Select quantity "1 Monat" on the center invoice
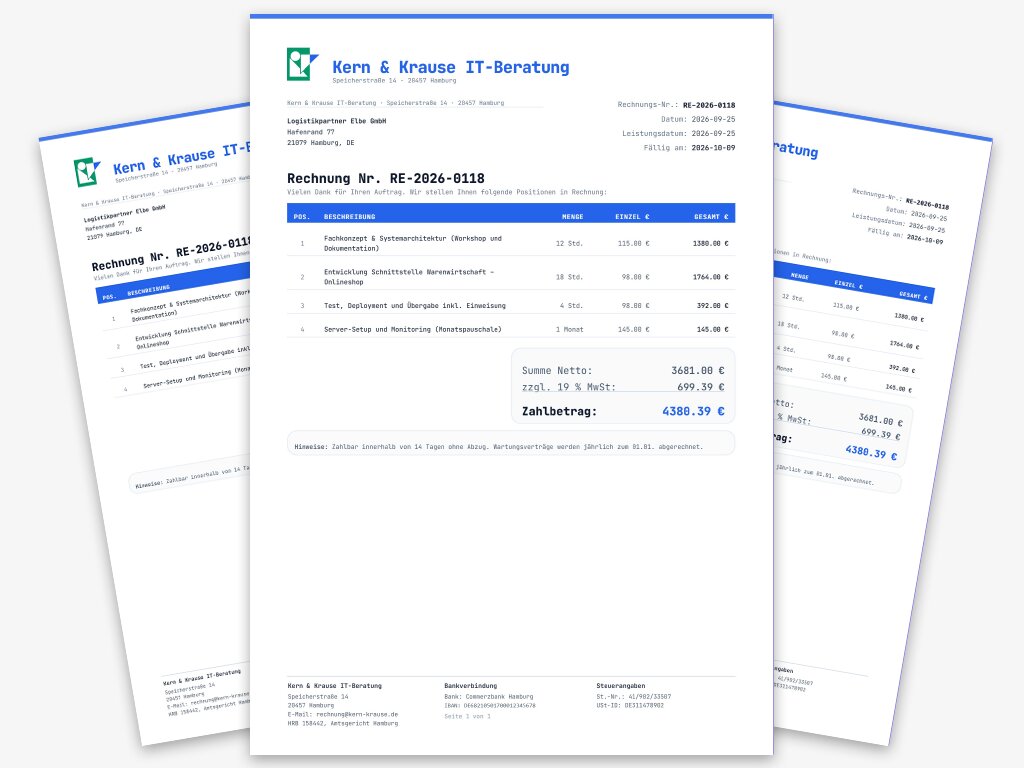 [569, 330]
